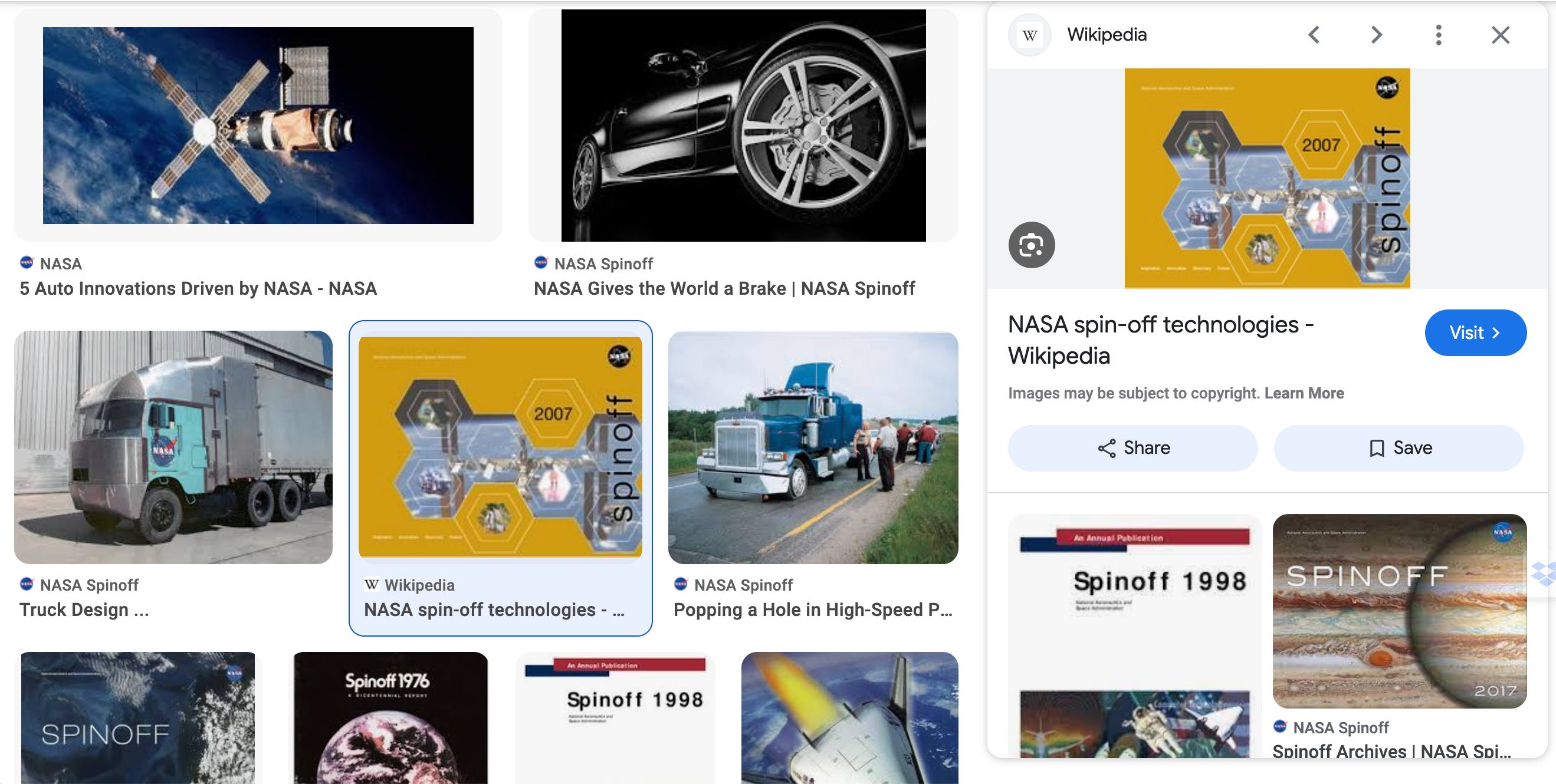
Task: Open Skylab space station image result
Action: coord(258,126)
